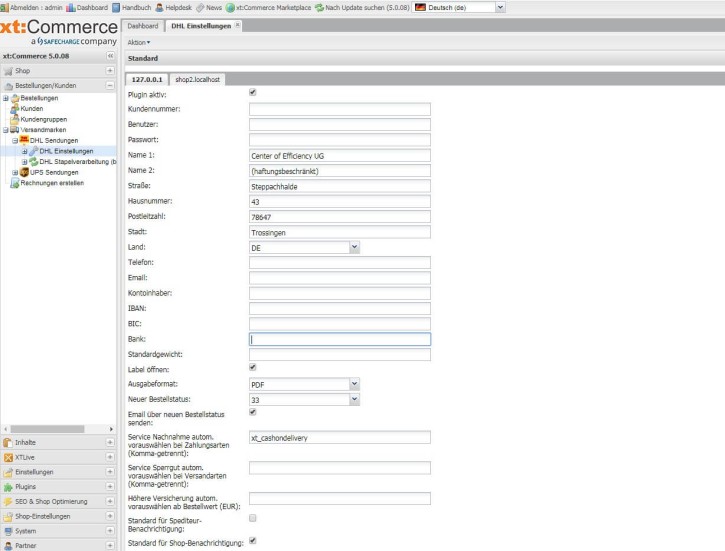Click the Shop cart icon in sidebar
725x551 pixels.
pyautogui.click(x=8, y=71)
